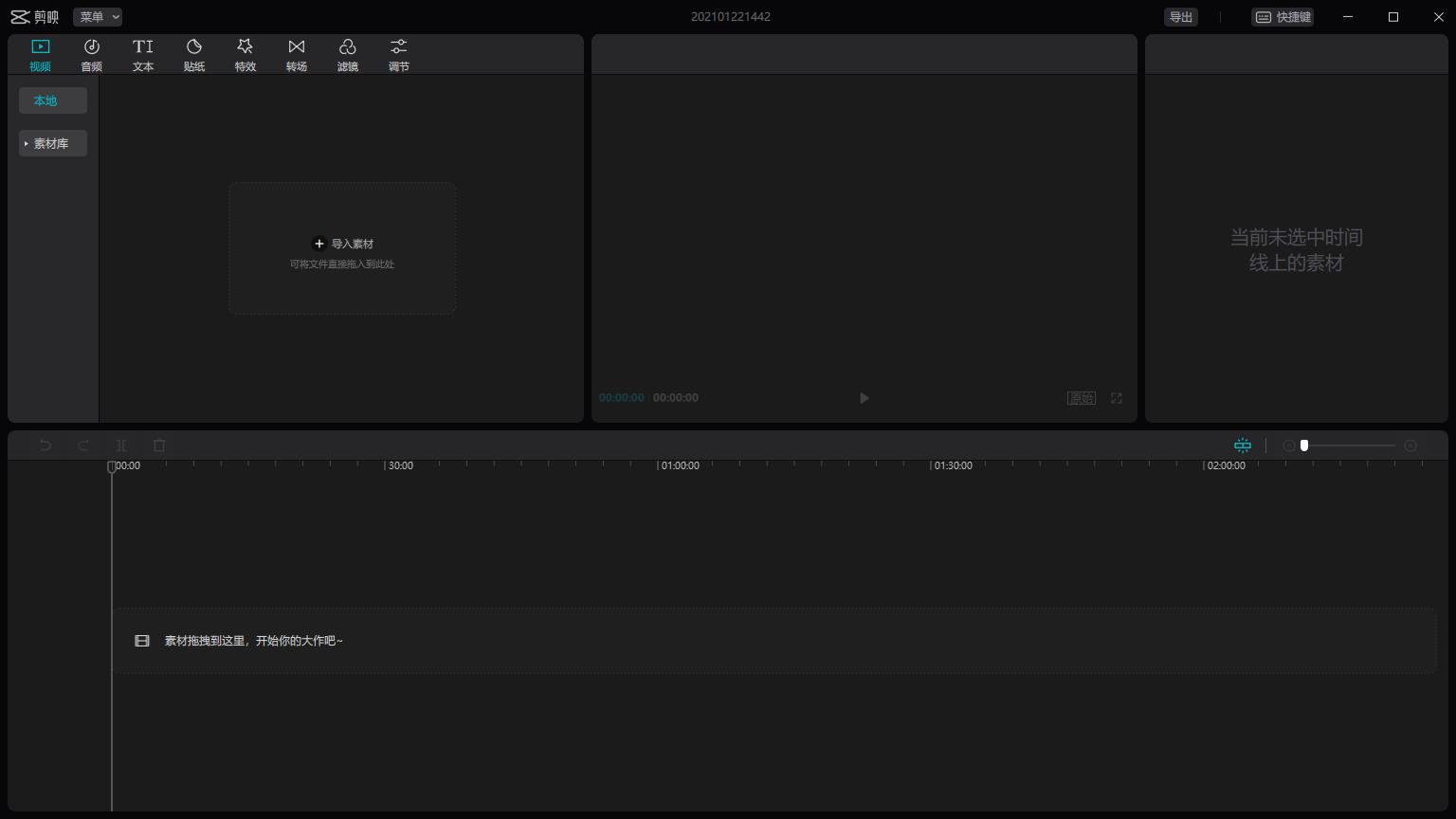This screenshot has height=819, width=1456.
Task: Toggle the 原始 aspect ratio button
Action: (1082, 398)
